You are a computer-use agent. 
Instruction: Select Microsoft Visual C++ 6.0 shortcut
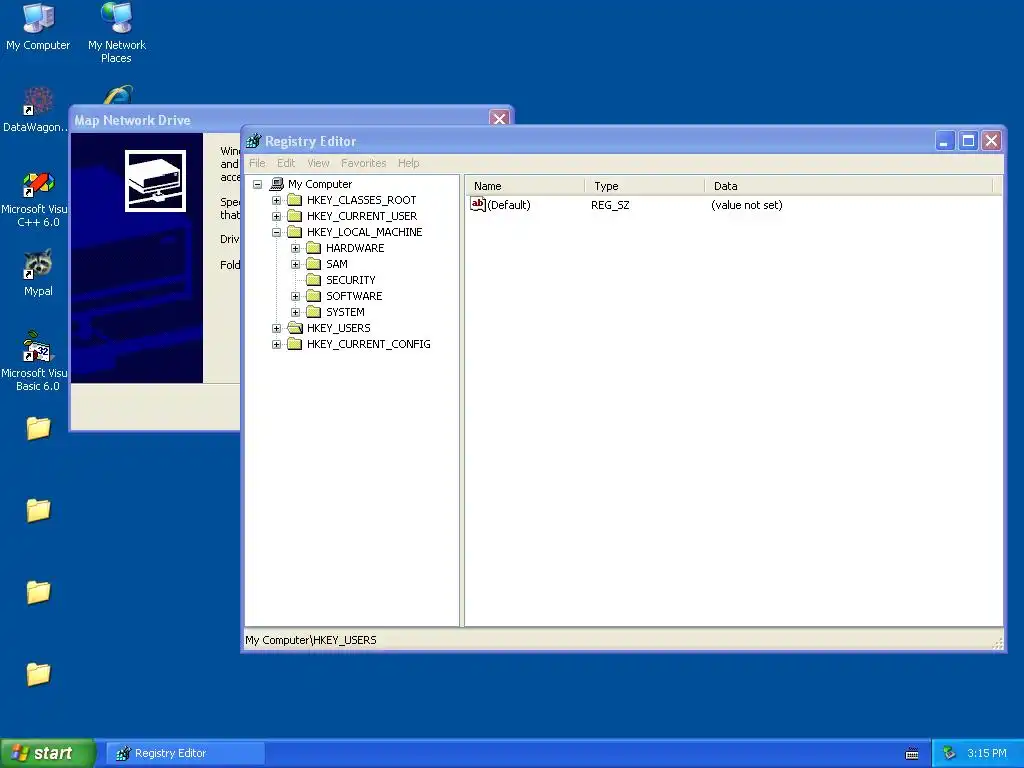(x=36, y=199)
